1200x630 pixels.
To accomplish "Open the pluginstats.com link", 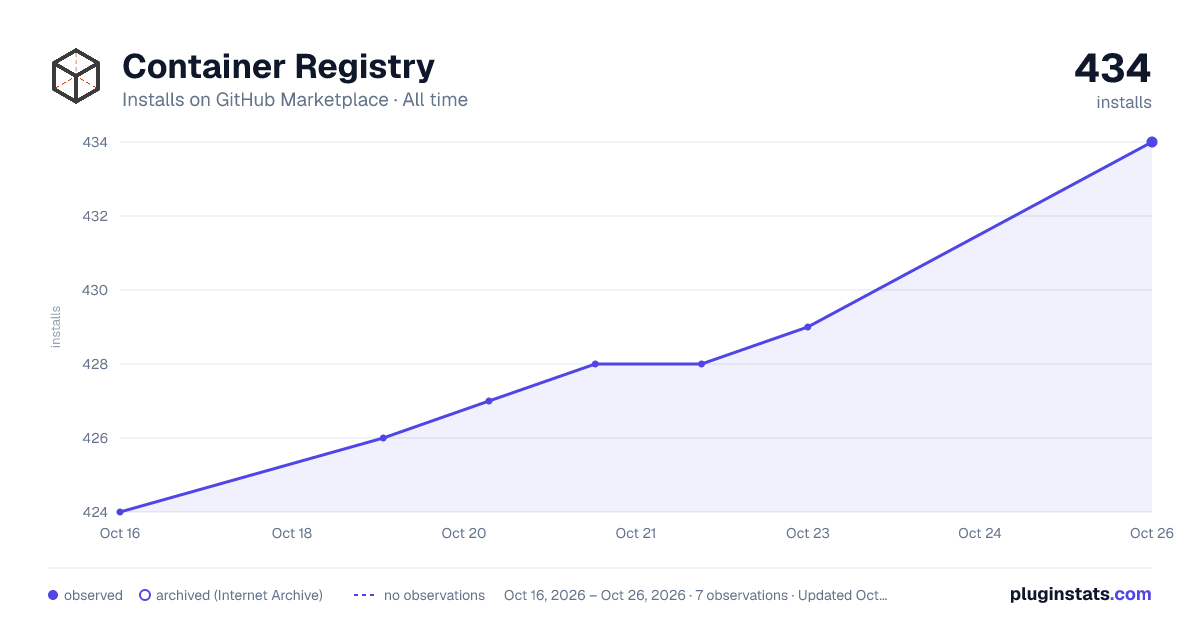I will [x=1081, y=594].
